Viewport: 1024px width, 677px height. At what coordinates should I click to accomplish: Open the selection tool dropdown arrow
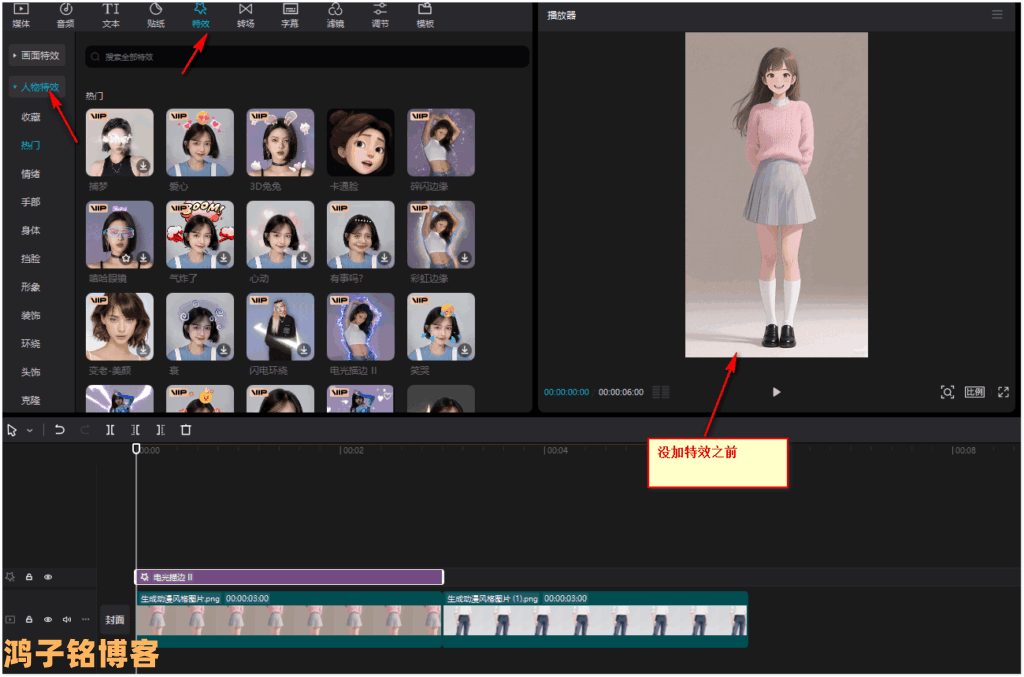pos(30,430)
